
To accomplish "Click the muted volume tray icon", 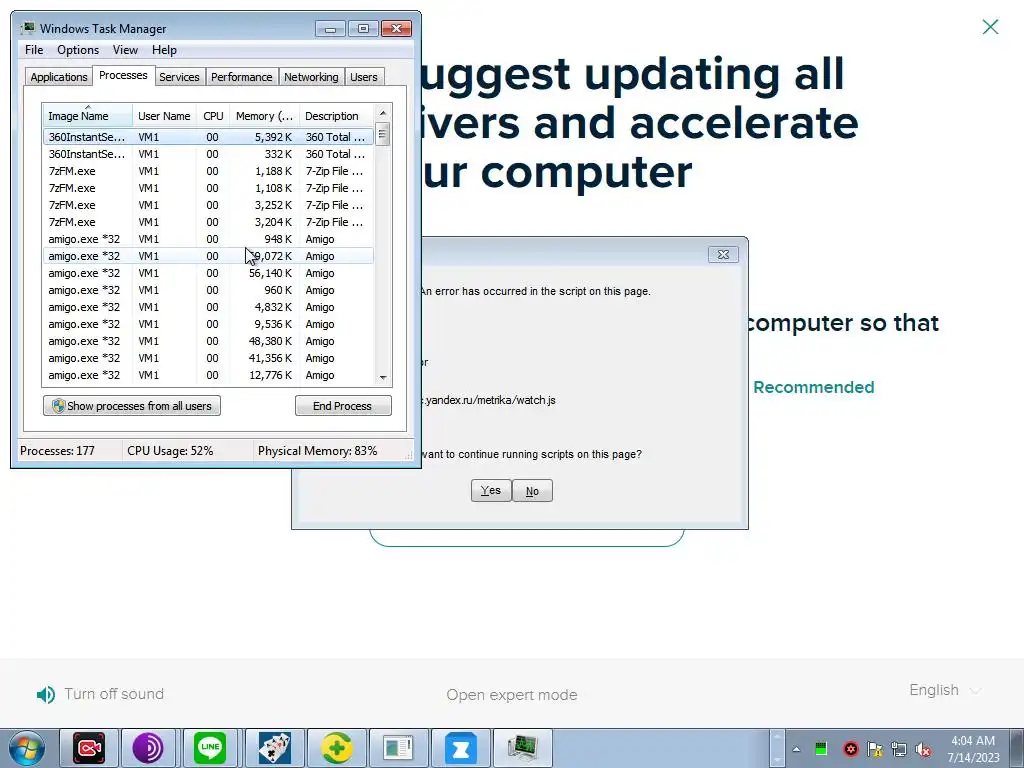I will pos(923,749).
